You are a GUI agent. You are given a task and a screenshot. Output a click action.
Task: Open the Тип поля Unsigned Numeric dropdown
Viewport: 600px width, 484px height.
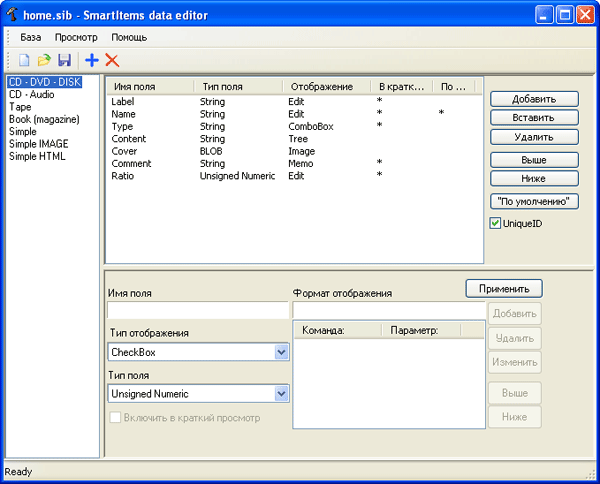tap(281, 394)
